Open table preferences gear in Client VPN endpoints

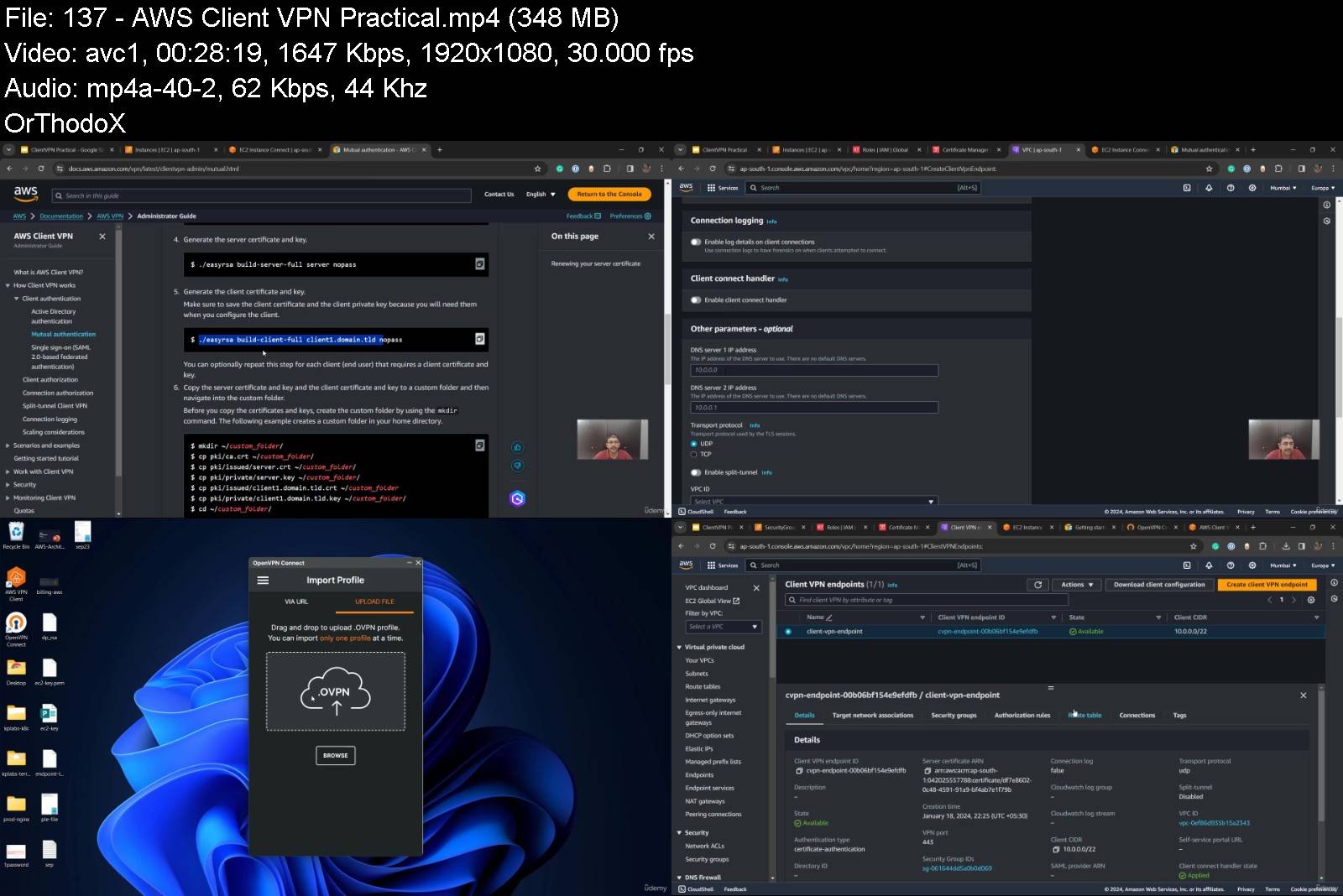pos(1311,600)
